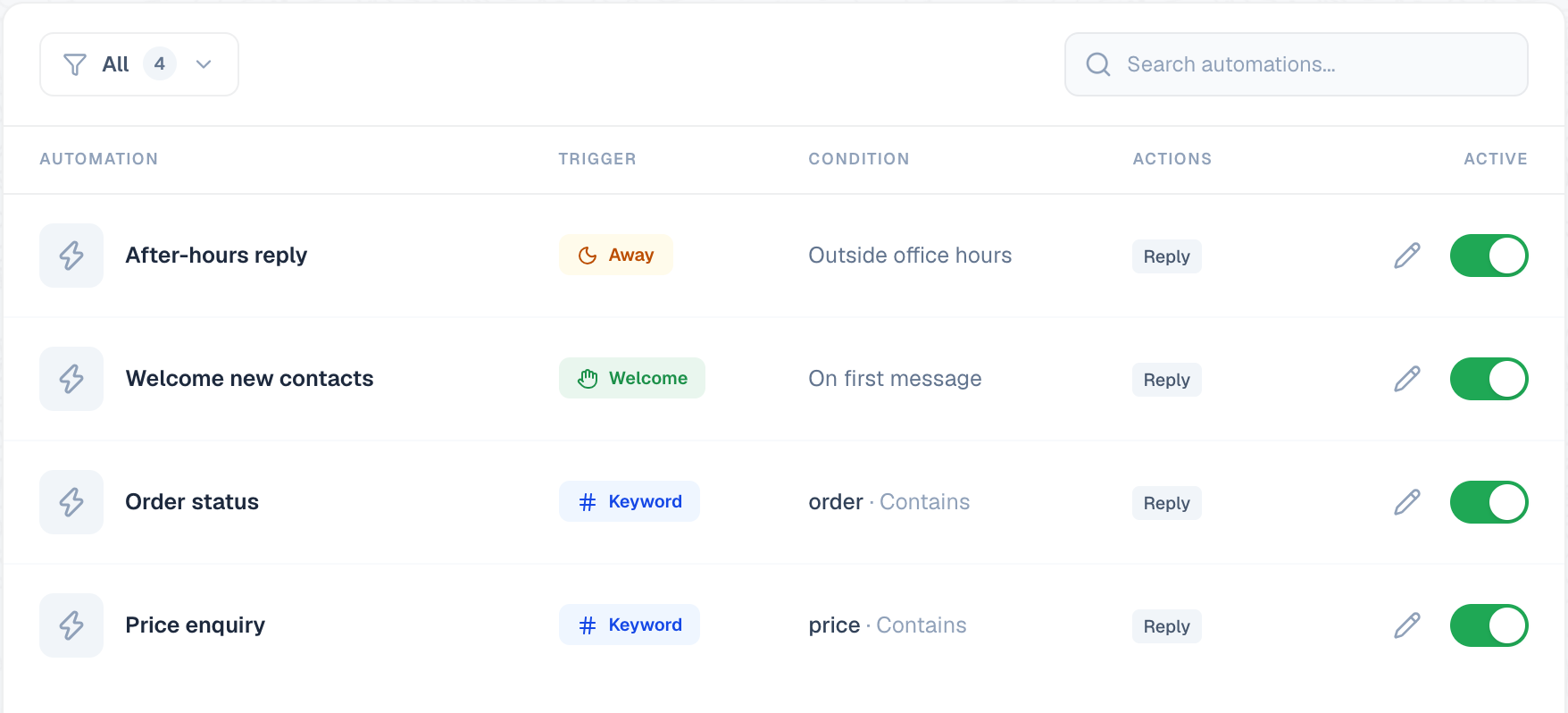Image resolution: width=1568 pixels, height=713 pixels.
Task: Select the Welcome new contacts name
Action: 250,379
